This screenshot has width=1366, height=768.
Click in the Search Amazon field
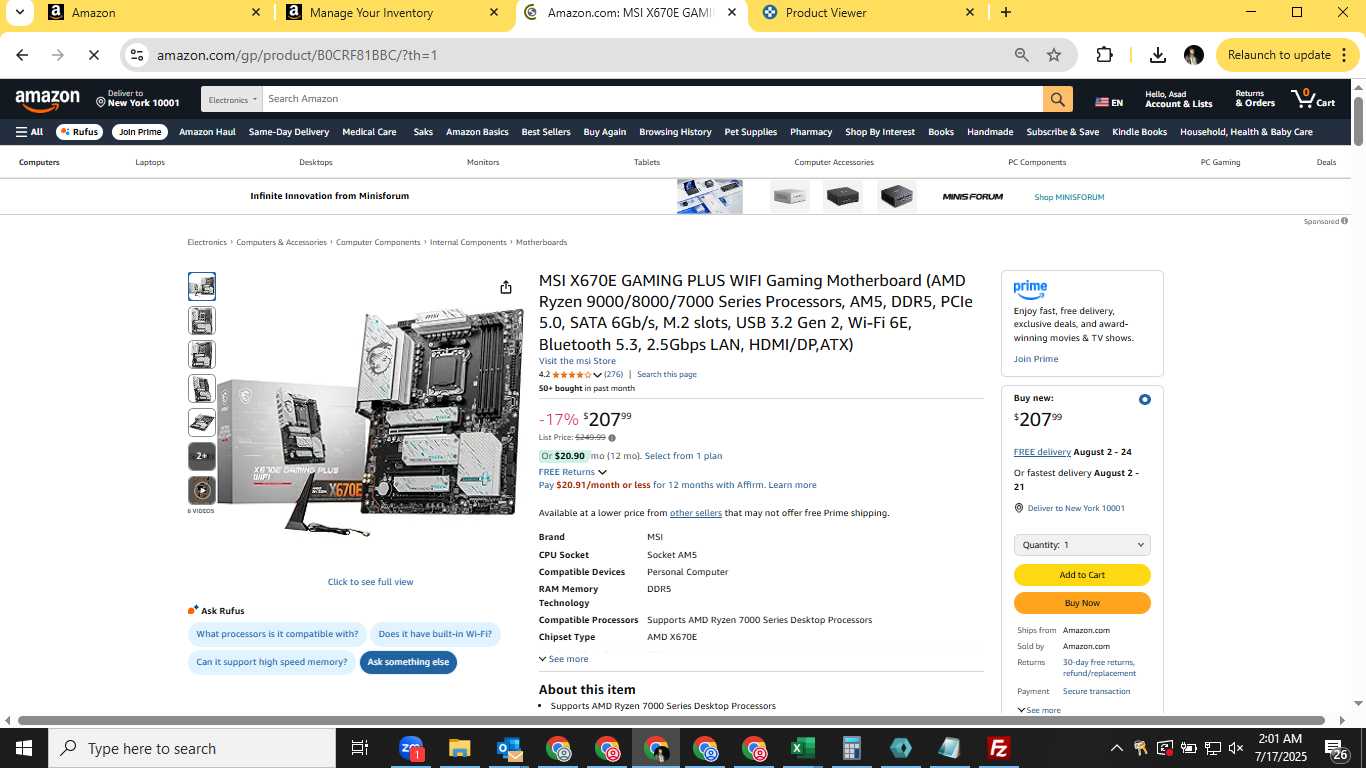pos(652,99)
